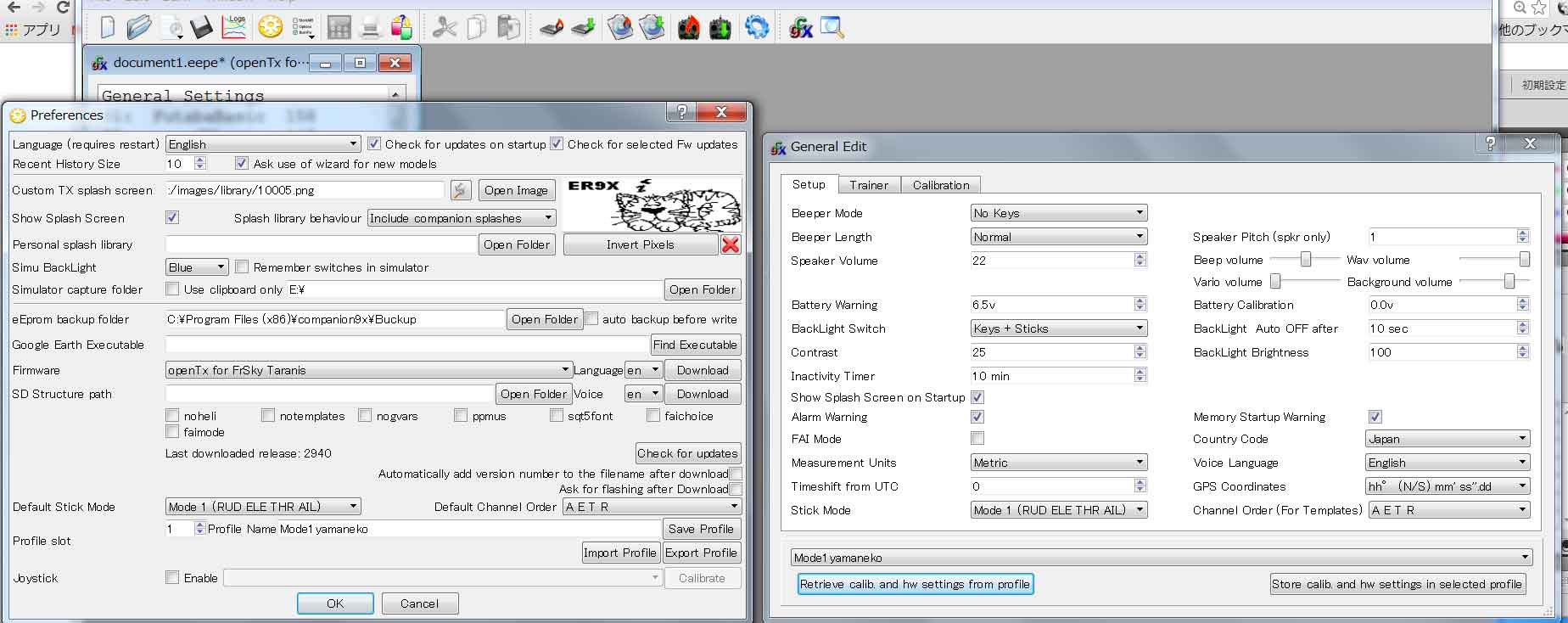Screen dimensions: 1568x623
Task: Select the Setup tab
Action: [x=809, y=184]
